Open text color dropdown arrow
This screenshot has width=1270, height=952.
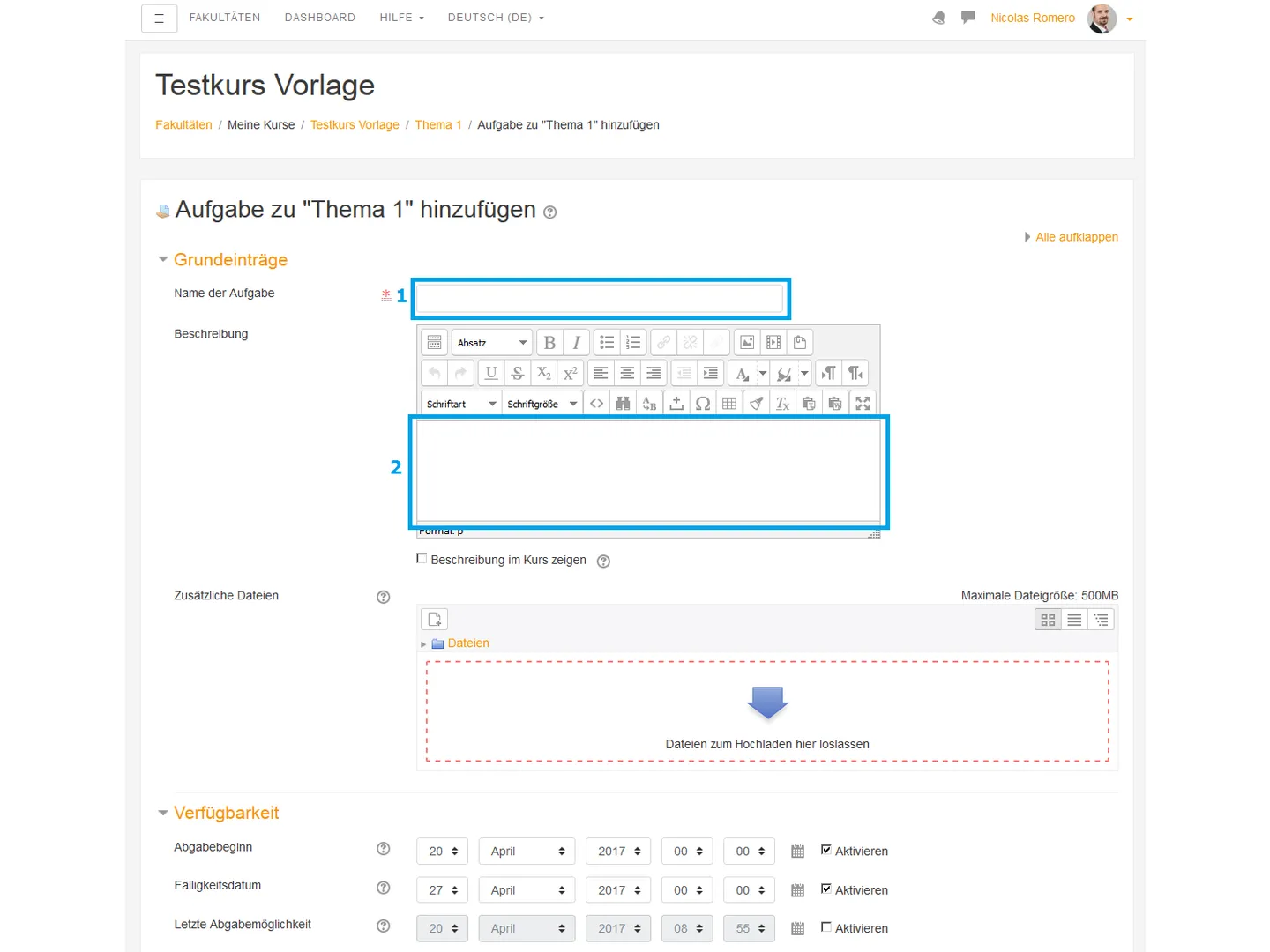tap(763, 373)
